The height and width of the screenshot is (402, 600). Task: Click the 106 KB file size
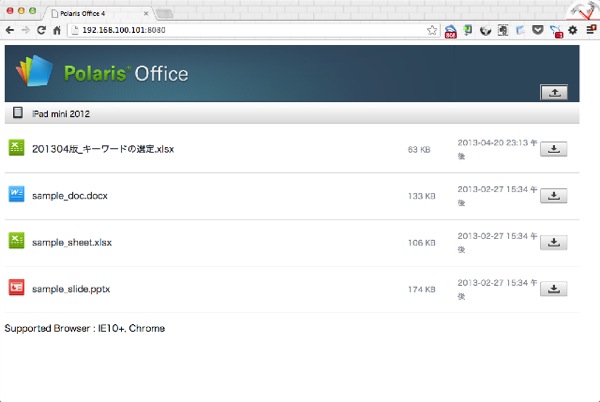tap(422, 243)
